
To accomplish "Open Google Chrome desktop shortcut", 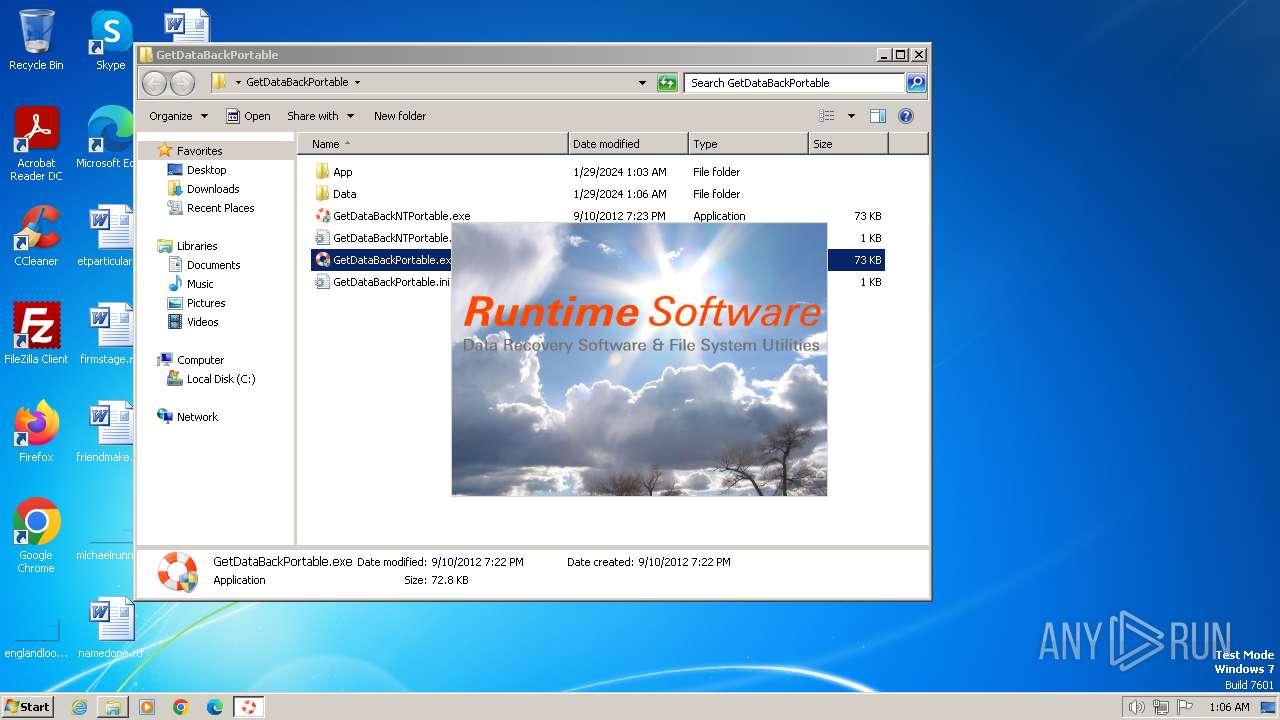I will 36,536.
